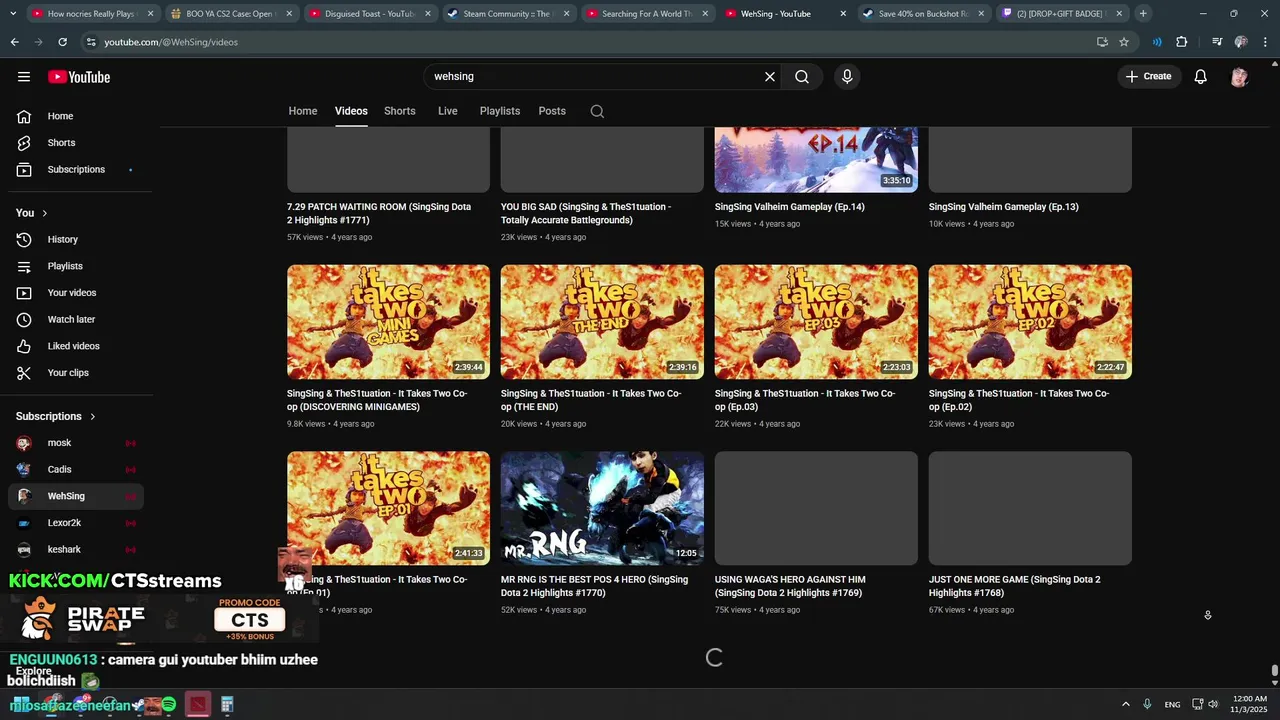Open It Takes Two THE END thumbnail
The width and height of the screenshot is (1280, 720).
pos(602,321)
